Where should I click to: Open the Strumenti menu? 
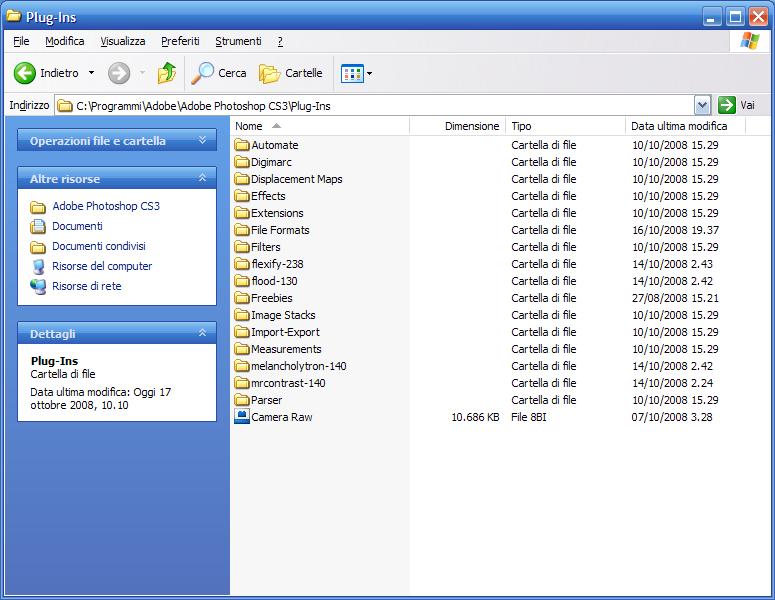[x=238, y=41]
